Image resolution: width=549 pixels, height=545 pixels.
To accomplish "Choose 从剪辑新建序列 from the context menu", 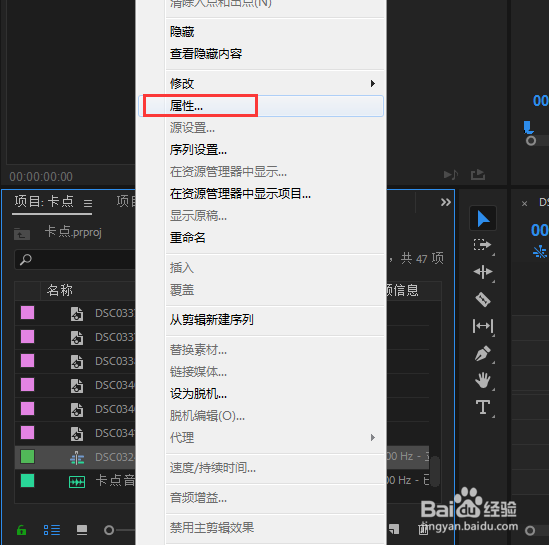I will [x=261, y=320].
